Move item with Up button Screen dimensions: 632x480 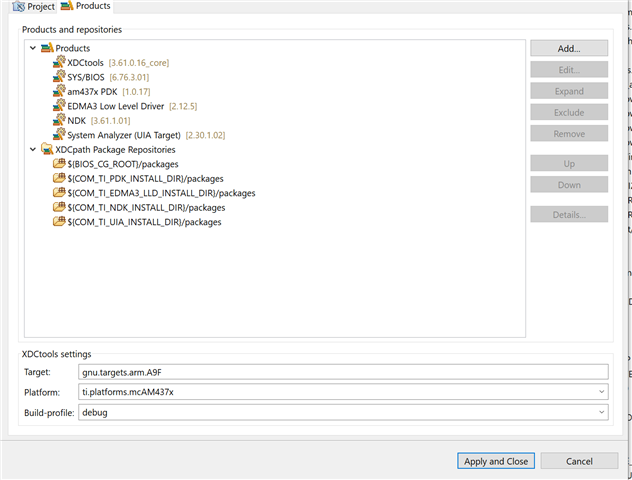[569, 164]
